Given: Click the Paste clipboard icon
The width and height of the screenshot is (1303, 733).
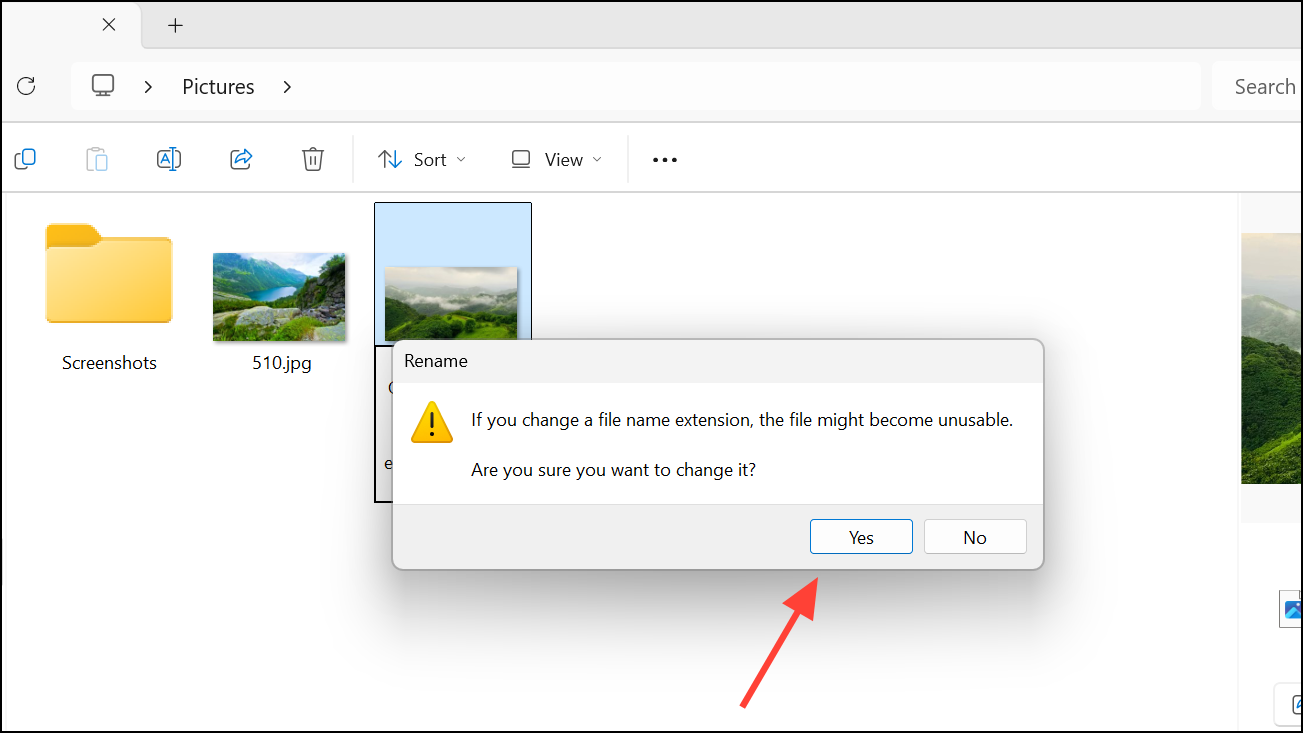Looking at the screenshot, I should (97, 159).
